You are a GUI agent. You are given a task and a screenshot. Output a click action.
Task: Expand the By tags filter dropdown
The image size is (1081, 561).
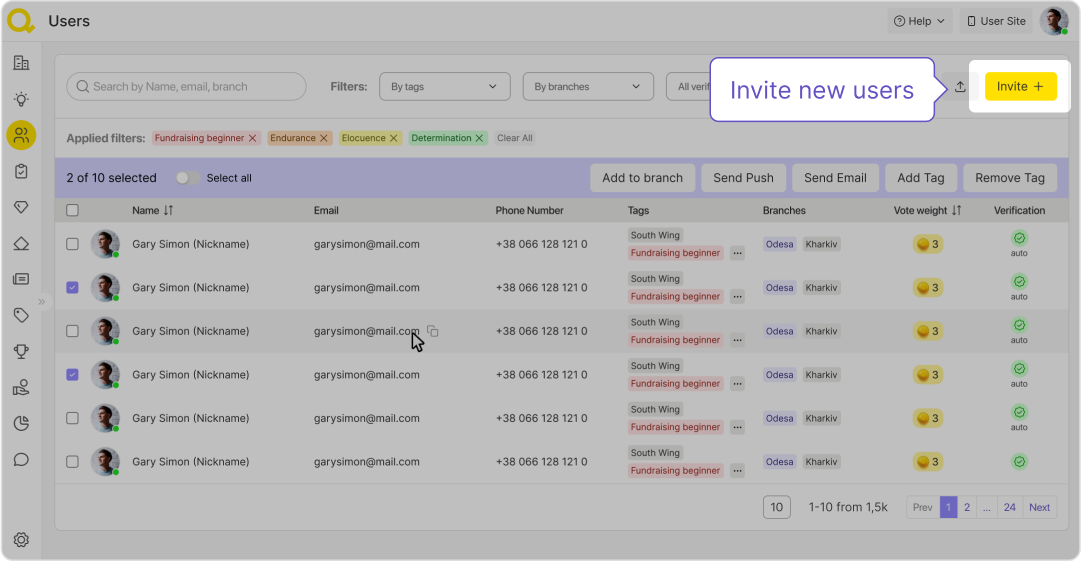click(444, 87)
